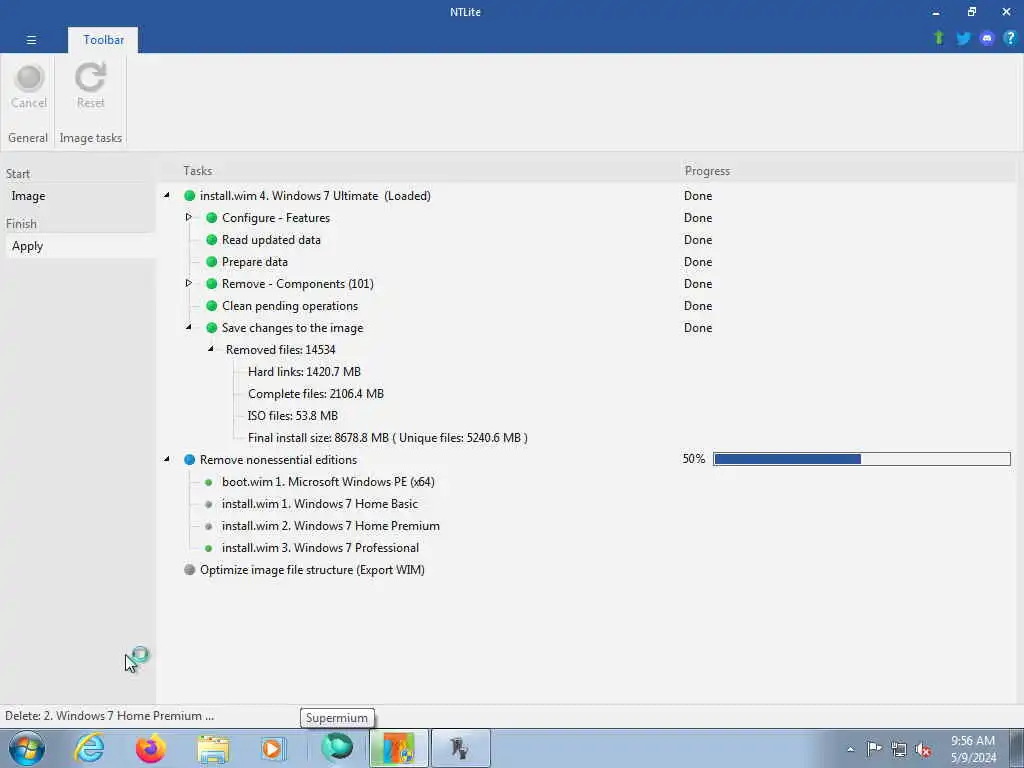
Task: Open the Windows Start button
Action: point(27,748)
